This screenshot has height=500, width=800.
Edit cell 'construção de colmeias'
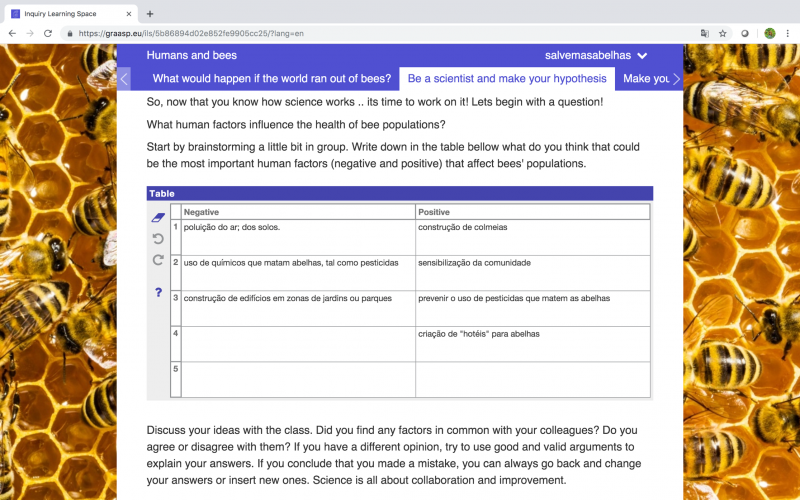click(x=533, y=238)
